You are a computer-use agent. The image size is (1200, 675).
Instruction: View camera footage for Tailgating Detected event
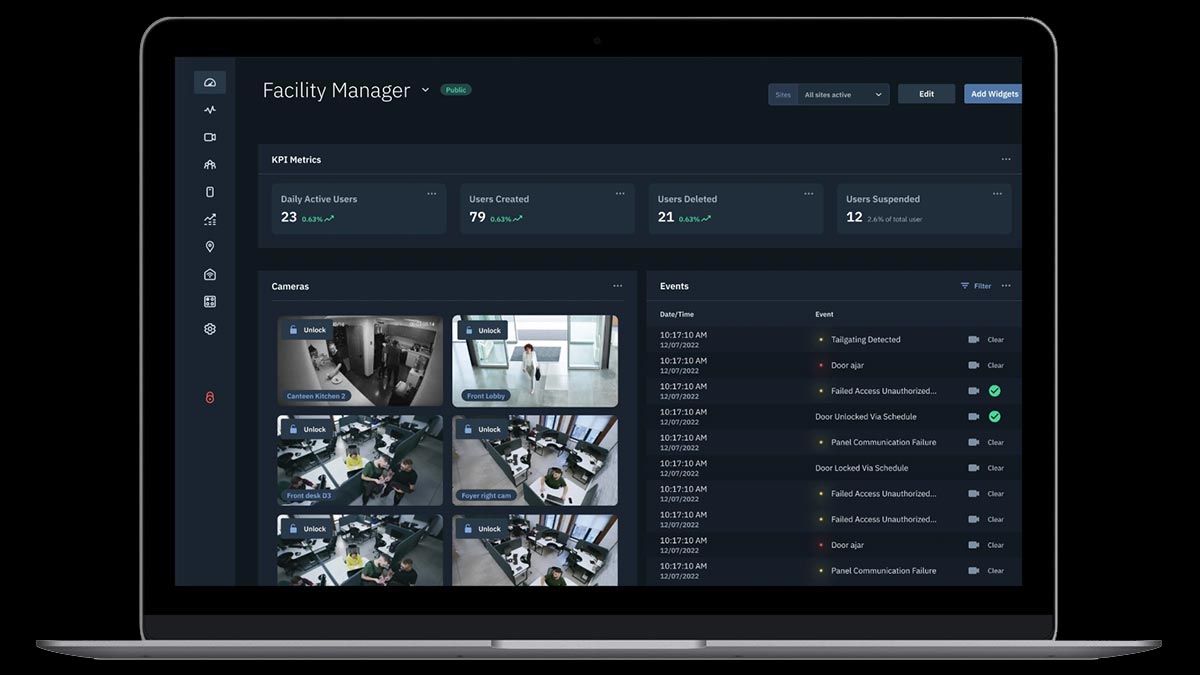(973, 340)
